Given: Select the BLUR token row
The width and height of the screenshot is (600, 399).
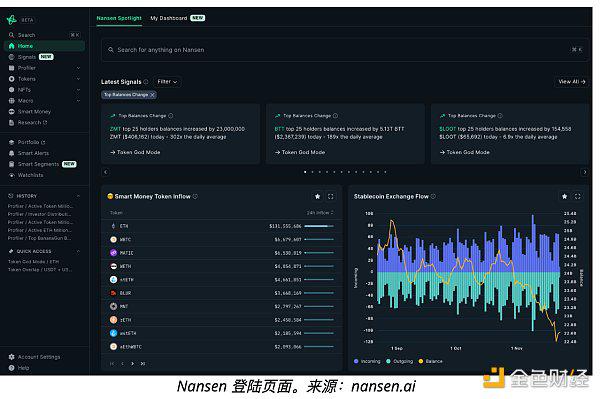Looking at the screenshot, I should pos(222,293).
